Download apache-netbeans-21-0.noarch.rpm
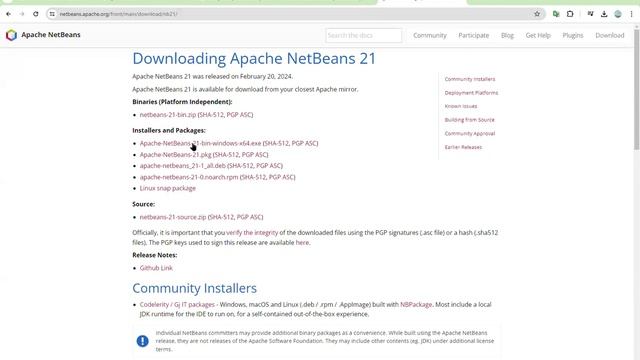 pyautogui.click(x=189, y=177)
